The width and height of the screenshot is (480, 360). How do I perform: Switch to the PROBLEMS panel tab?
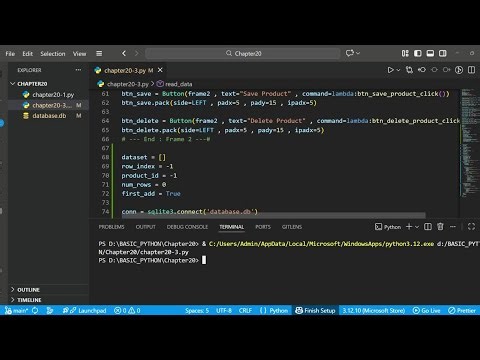111,227
